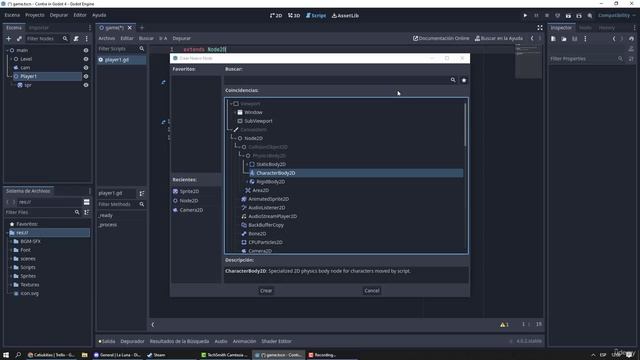Click the movie maker mode icon
The height and width of the screenshot is (360, 640).
pos(590,16)
